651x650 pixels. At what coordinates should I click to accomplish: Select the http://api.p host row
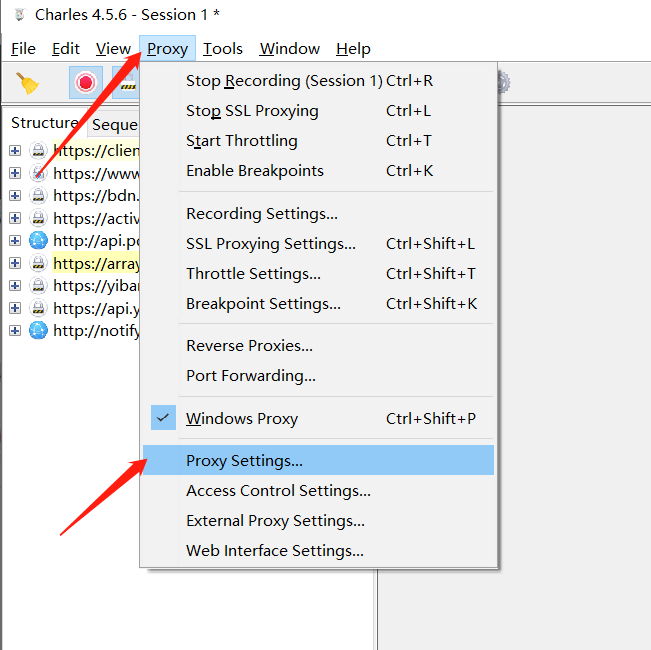[x=96, y=240]
